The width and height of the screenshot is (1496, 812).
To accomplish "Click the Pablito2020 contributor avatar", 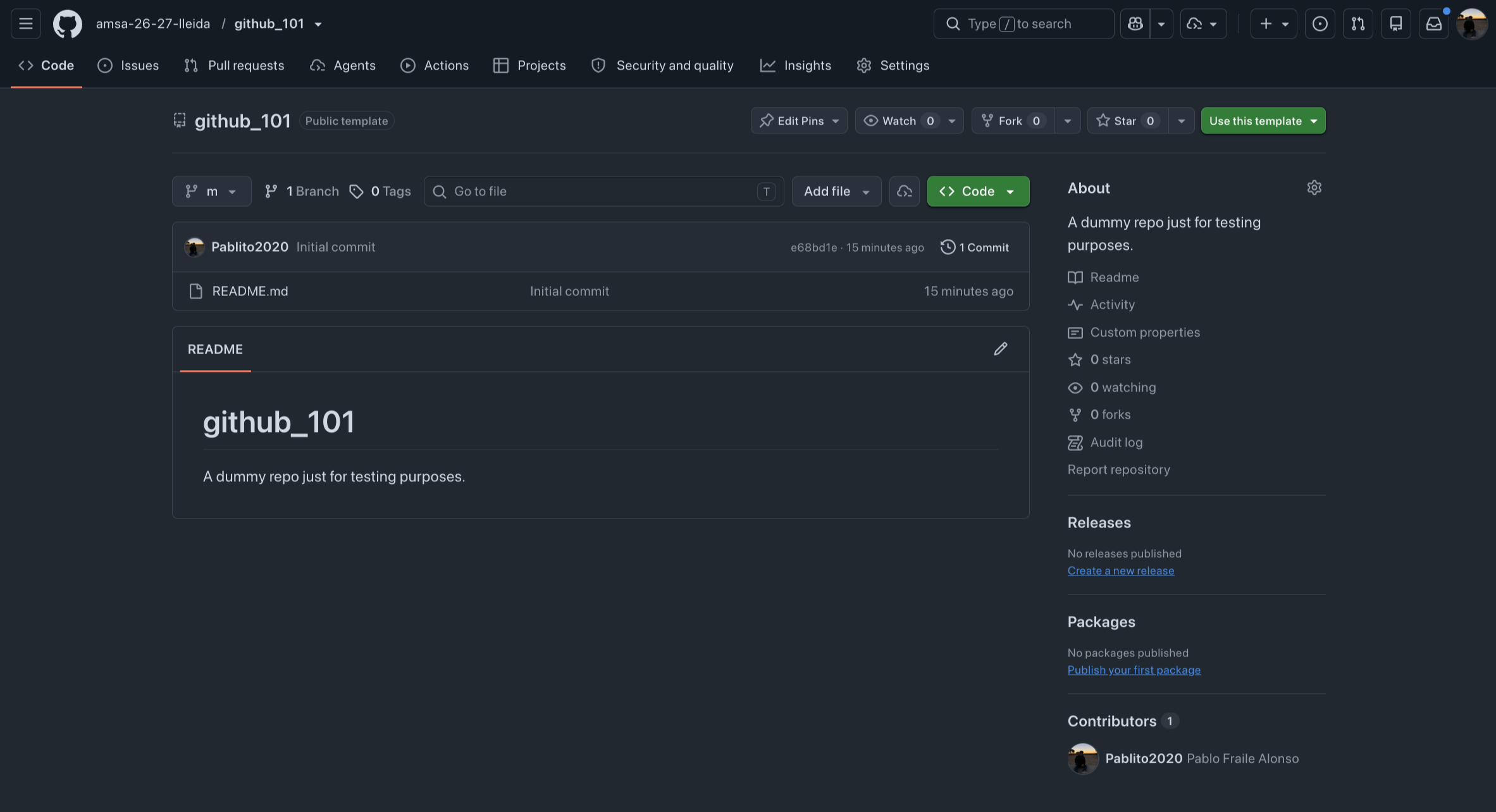I will click(1083, 759).
